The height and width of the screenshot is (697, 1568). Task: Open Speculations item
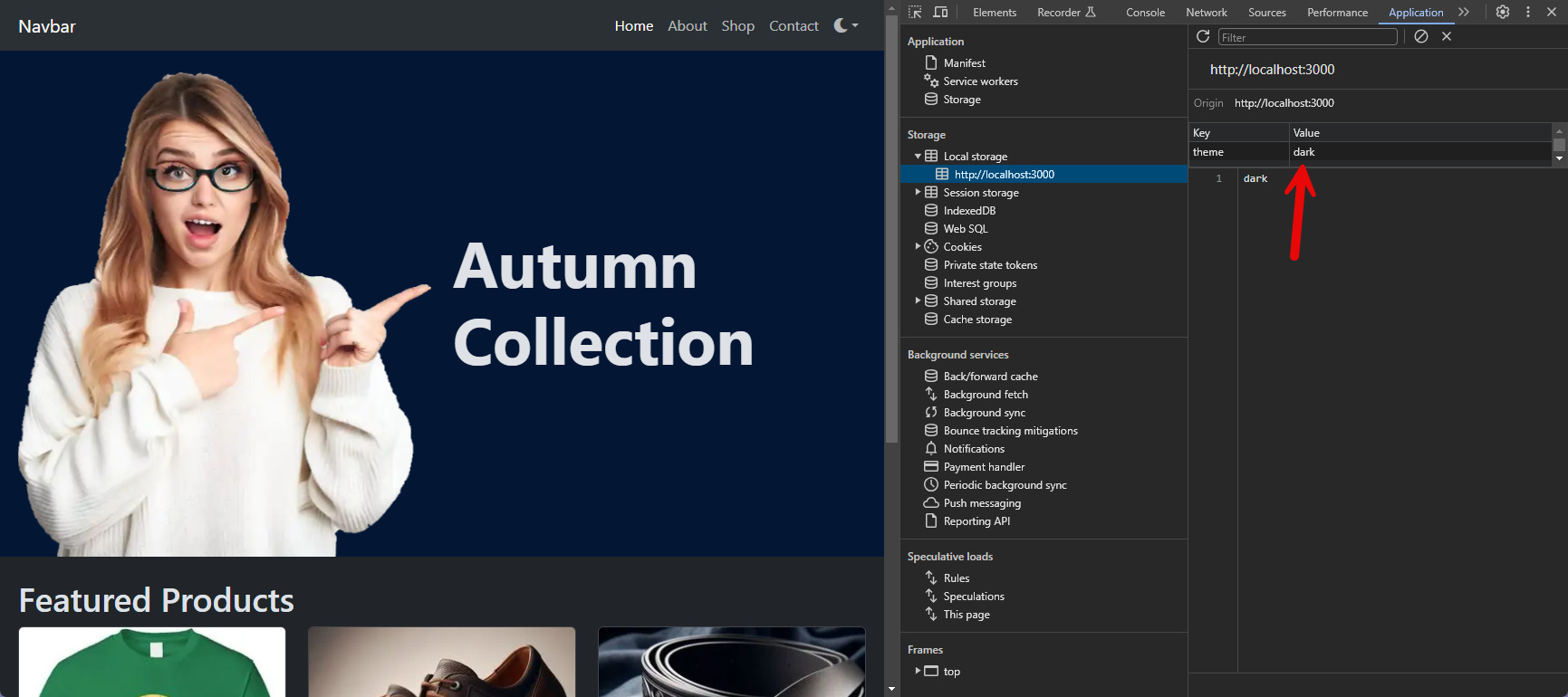tap(974, 597)
